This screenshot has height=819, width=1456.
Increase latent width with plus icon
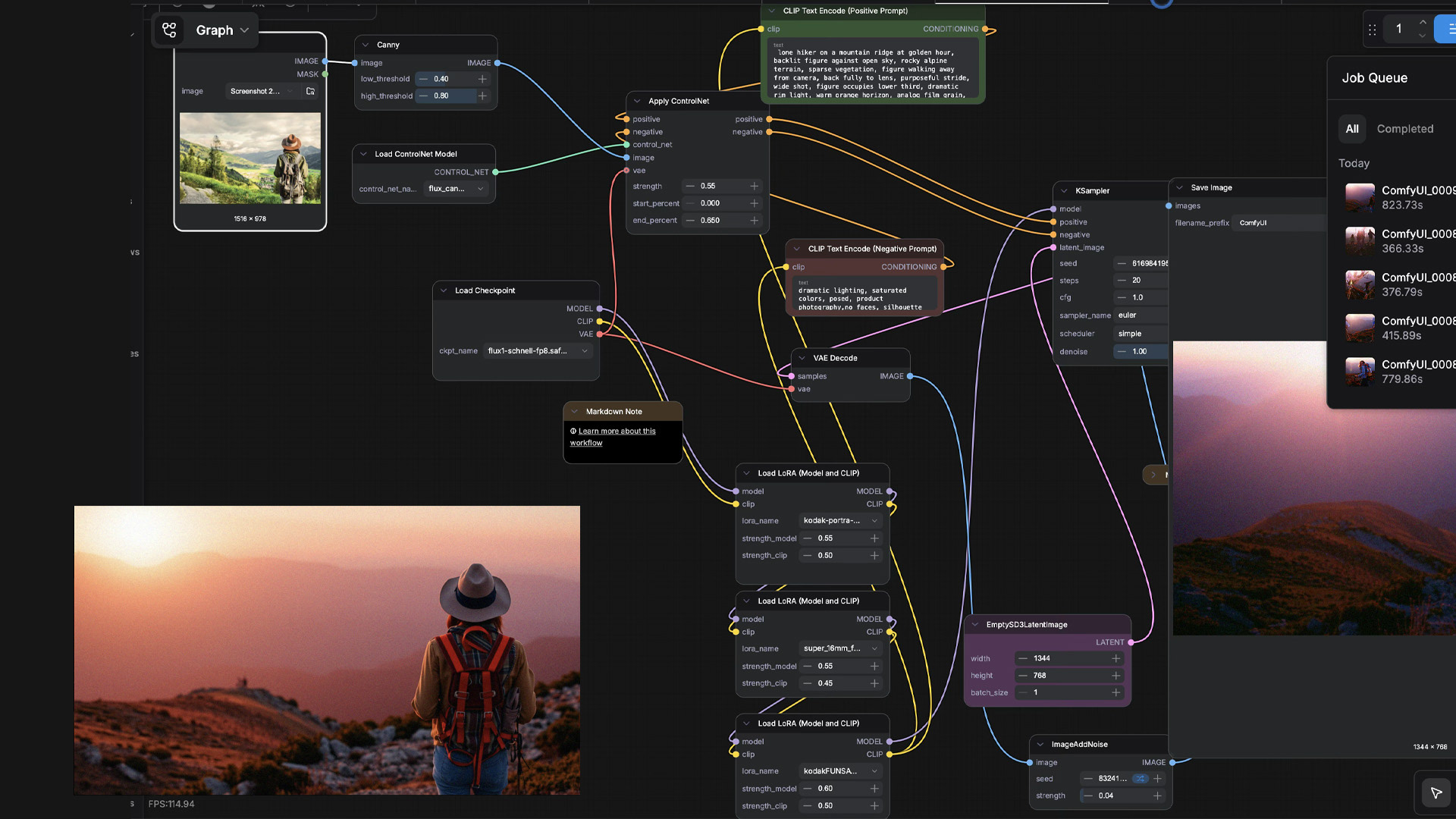click(x=1116, y=658)
